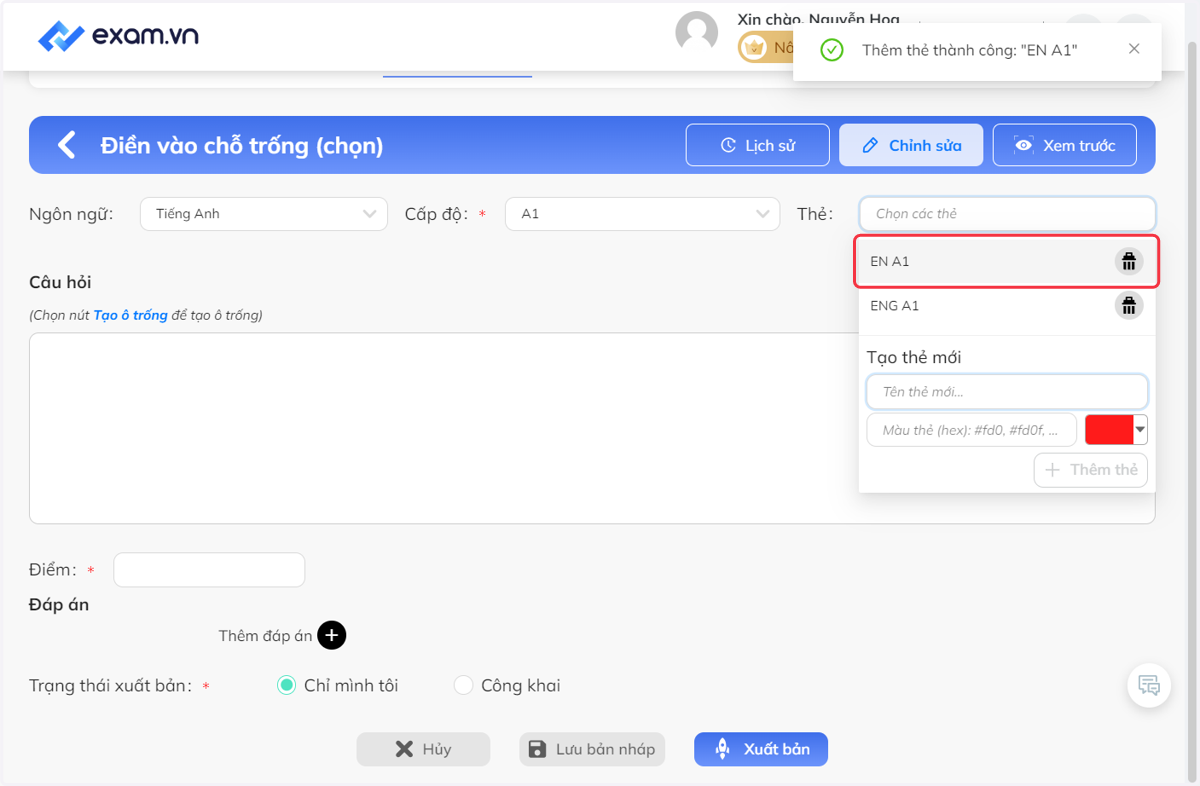Delete the EN A1 tag with trash icon

pyautogui.click(x=1129, y=262)
